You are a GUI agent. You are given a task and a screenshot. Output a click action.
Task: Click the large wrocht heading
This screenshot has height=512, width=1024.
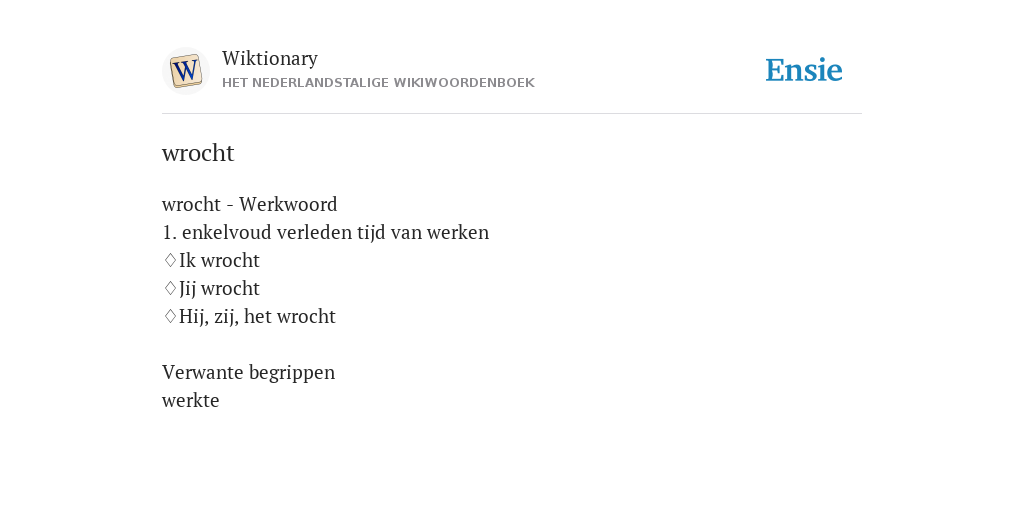[x=198, y=153]
